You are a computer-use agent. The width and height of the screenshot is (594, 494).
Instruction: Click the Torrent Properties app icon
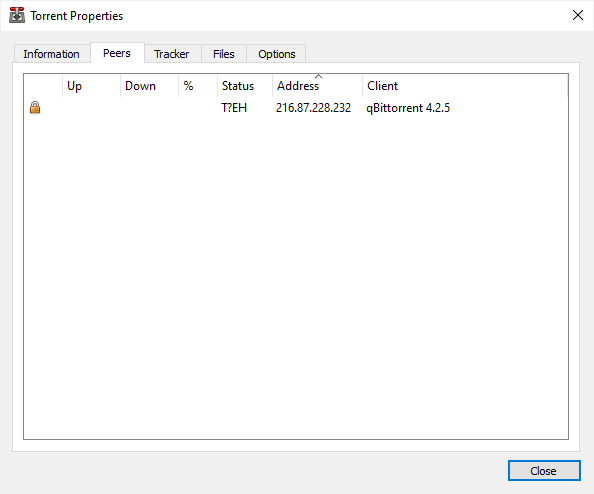17,15
